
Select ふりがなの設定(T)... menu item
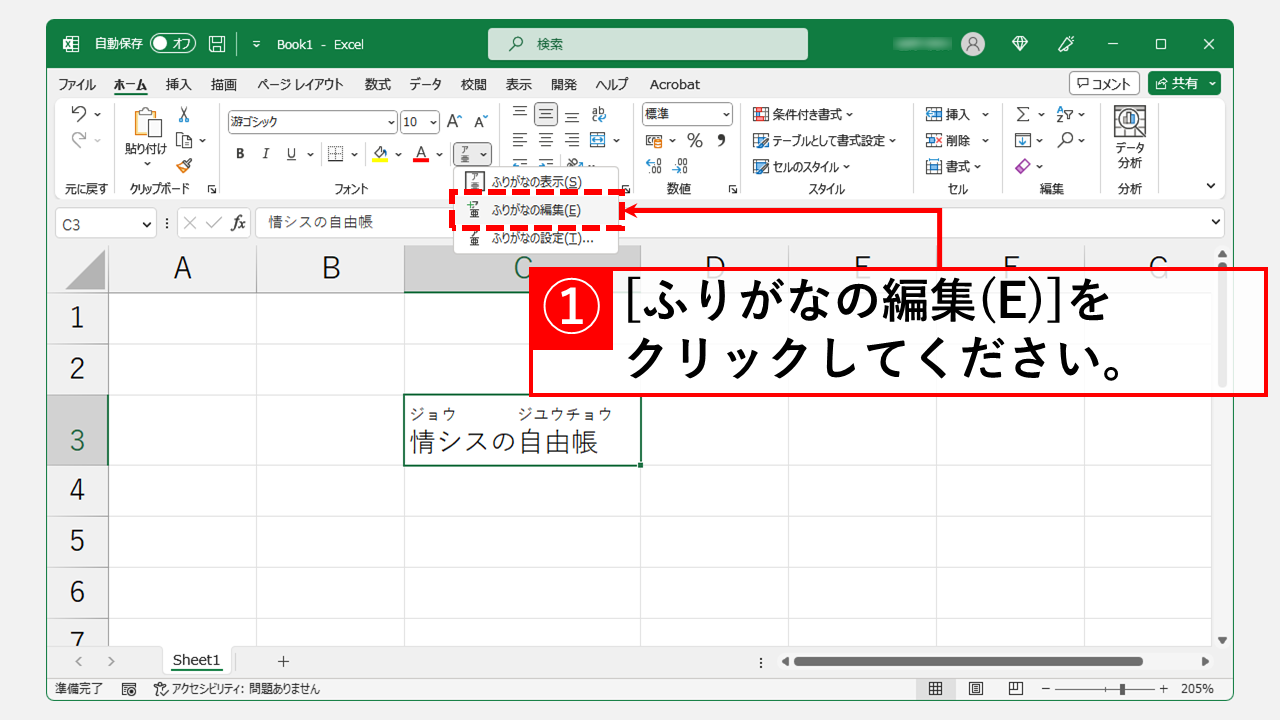click(x=536, y=238)
